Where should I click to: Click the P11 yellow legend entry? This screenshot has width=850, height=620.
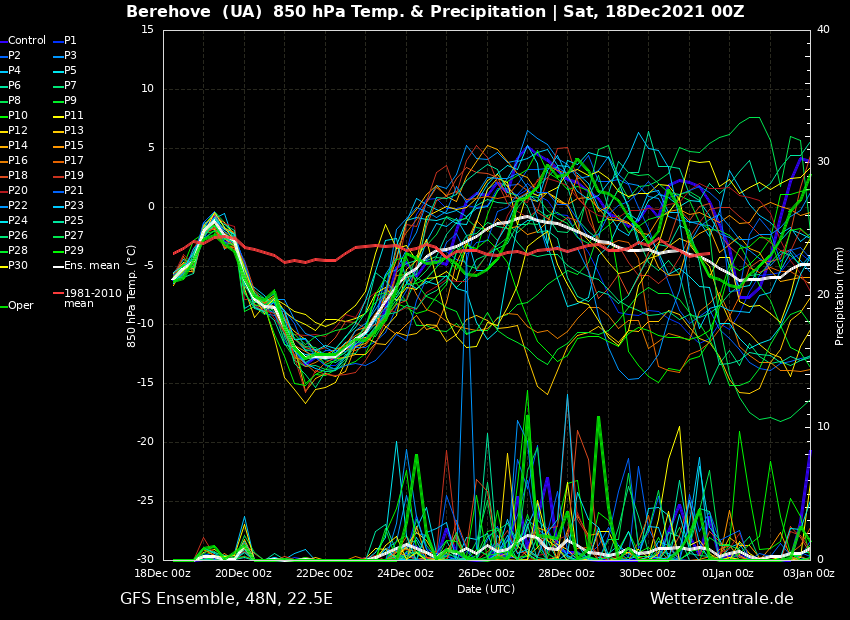[74, 116]
